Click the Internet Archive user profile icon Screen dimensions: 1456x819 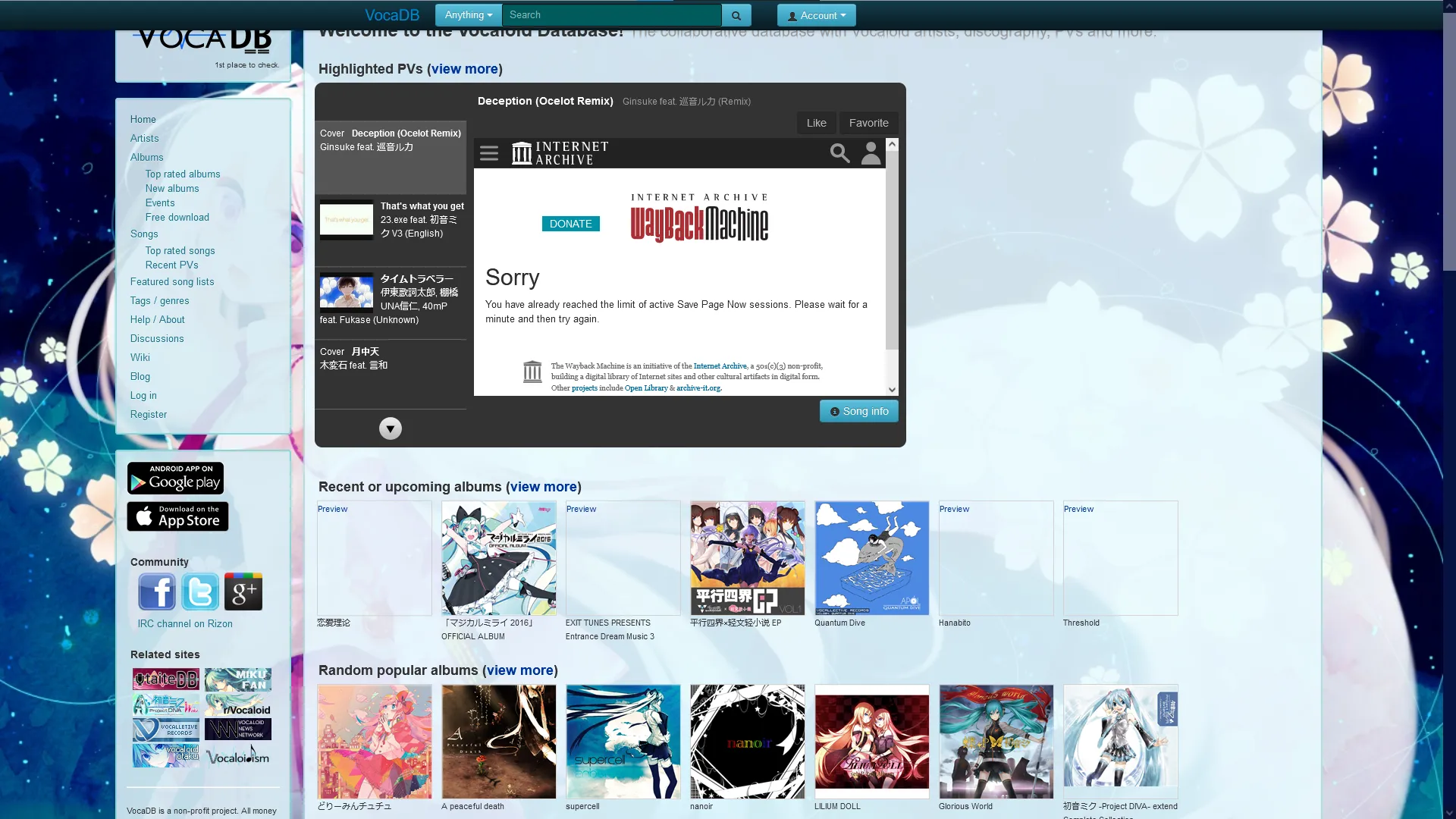point(871,153)
